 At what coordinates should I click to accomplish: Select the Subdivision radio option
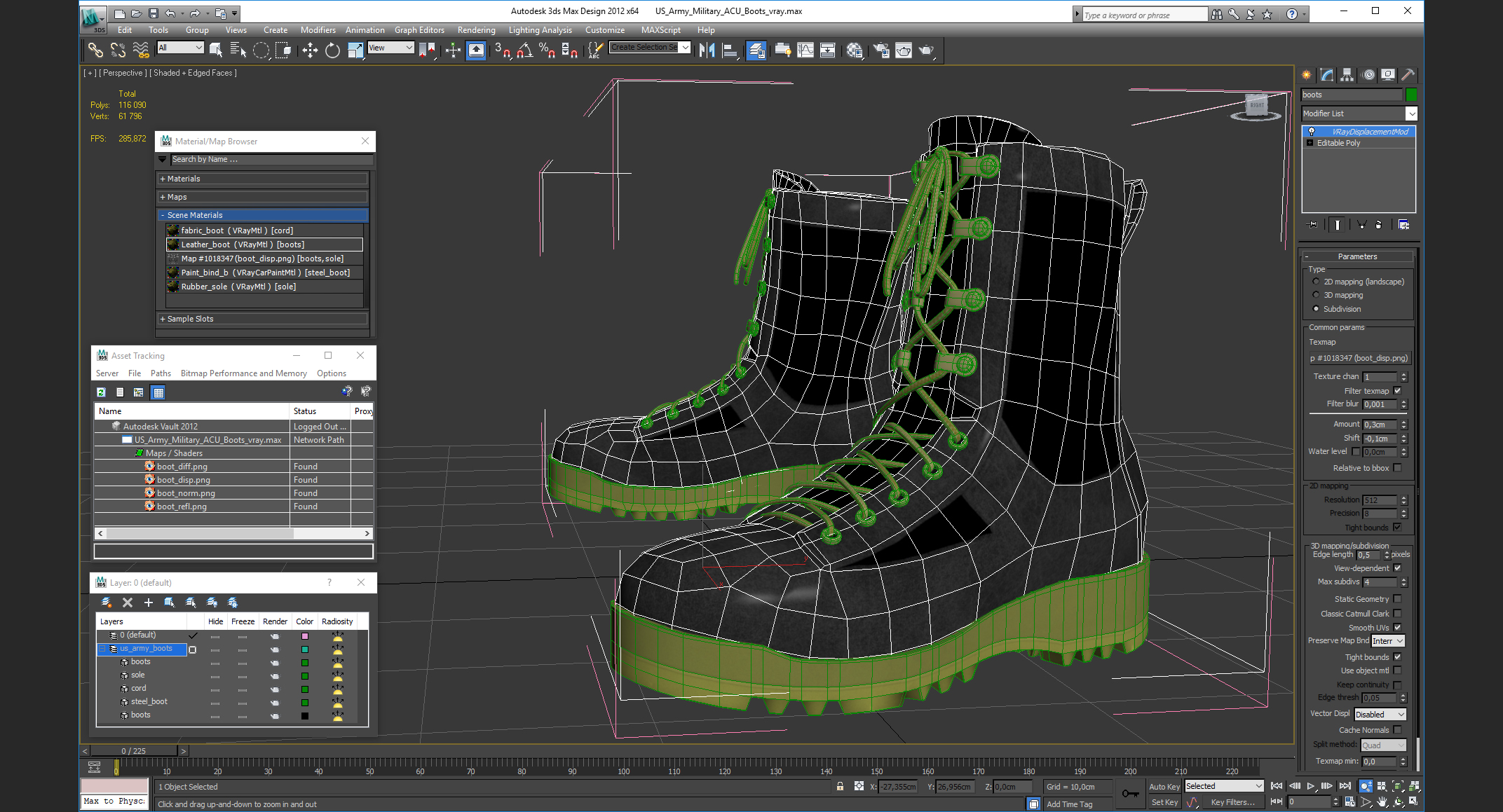pyautogui.click(x=1316, y=309)
